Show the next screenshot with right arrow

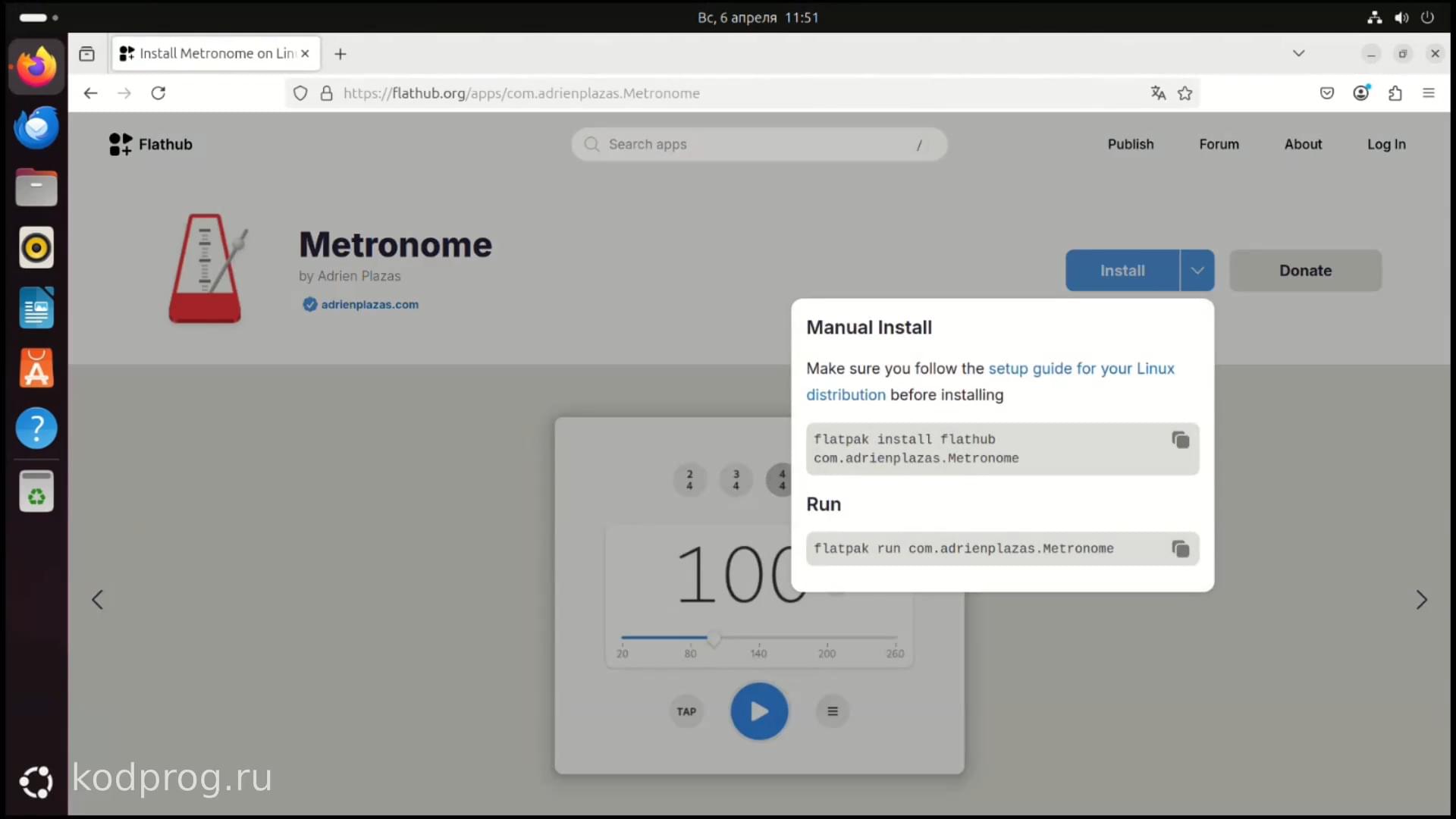pyautogui.click(x=1421, y=600)
